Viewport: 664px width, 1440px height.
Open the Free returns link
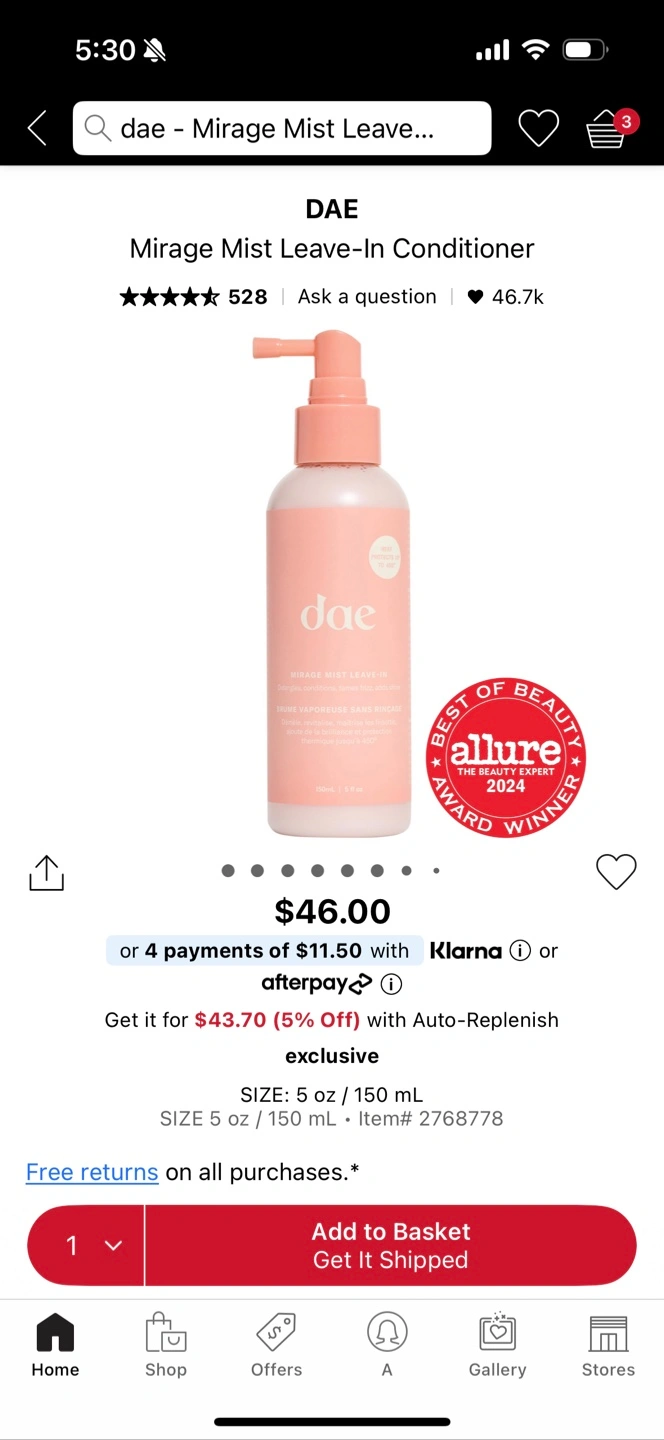click(x=92, y=1172)
